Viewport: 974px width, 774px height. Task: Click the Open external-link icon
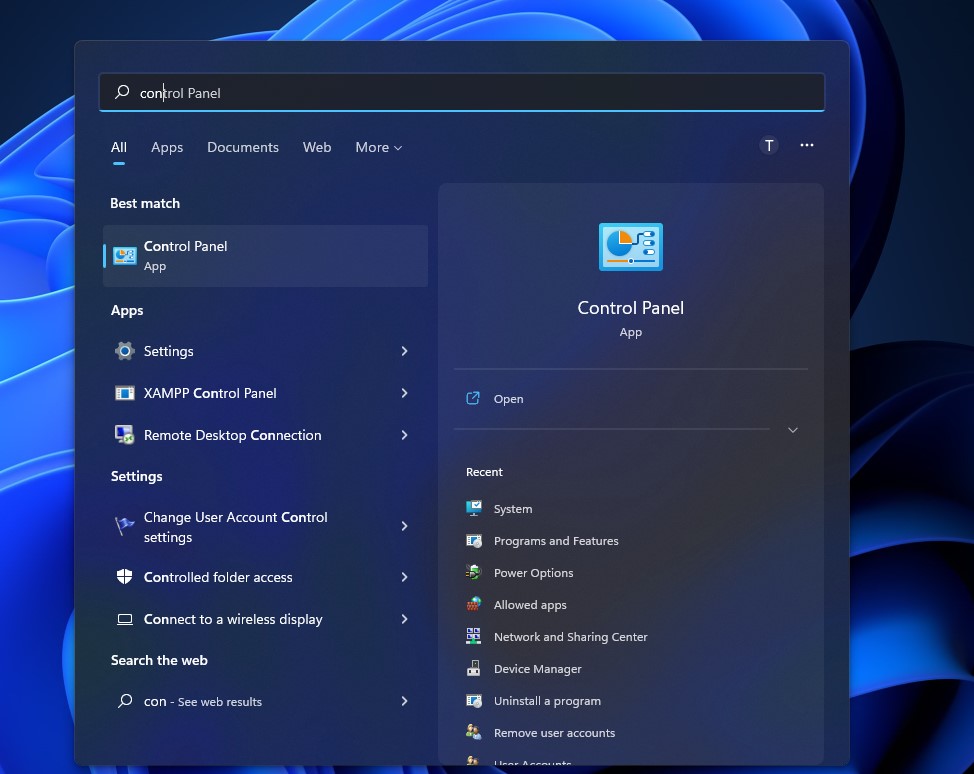[x=473, y=398]
